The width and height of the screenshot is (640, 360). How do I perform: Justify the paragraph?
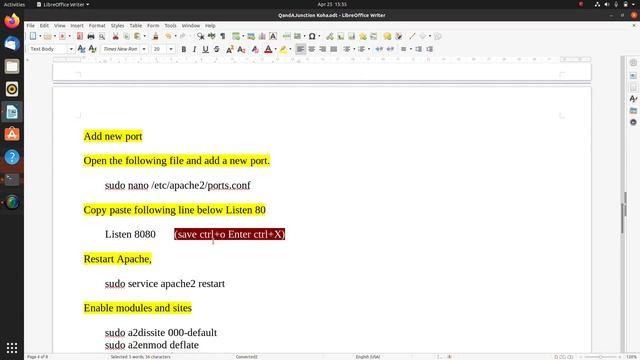tap(333, 49)
